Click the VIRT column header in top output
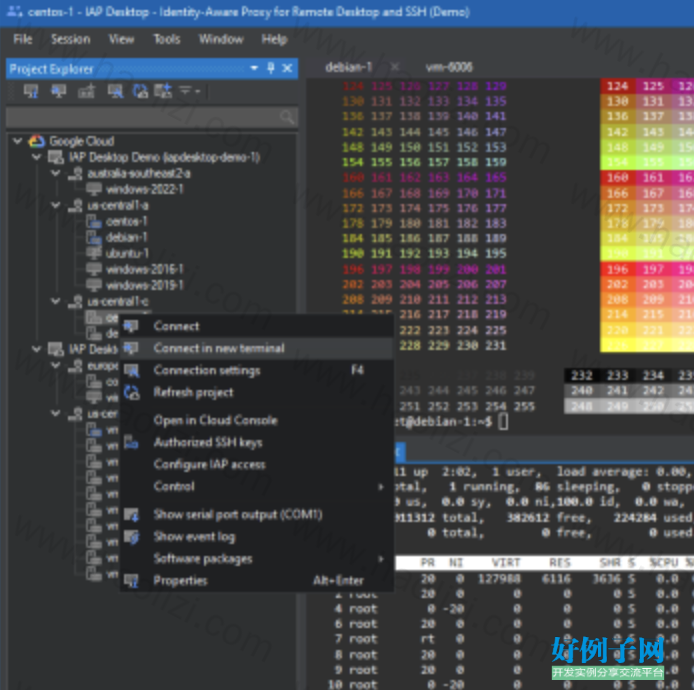Viewport: 694px width, 690px height. (x=506, y=563)
